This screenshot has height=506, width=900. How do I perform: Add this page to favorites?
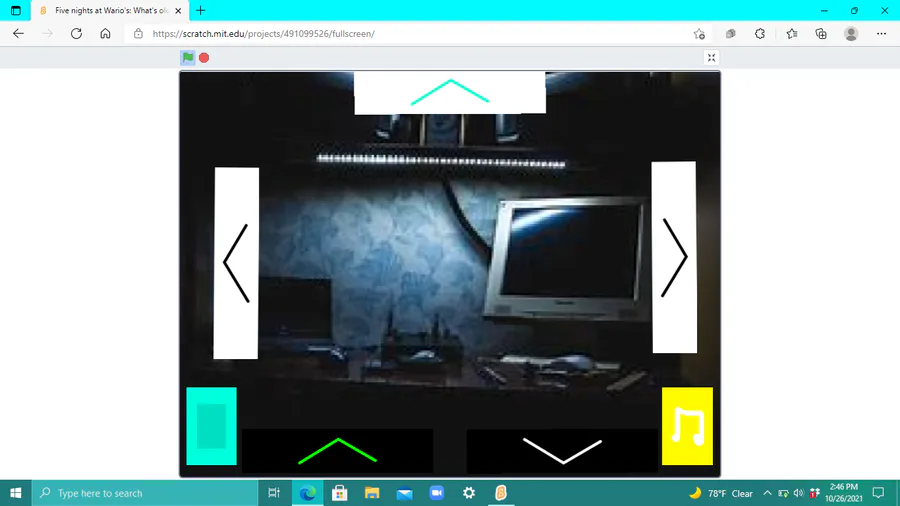(699, 34)
